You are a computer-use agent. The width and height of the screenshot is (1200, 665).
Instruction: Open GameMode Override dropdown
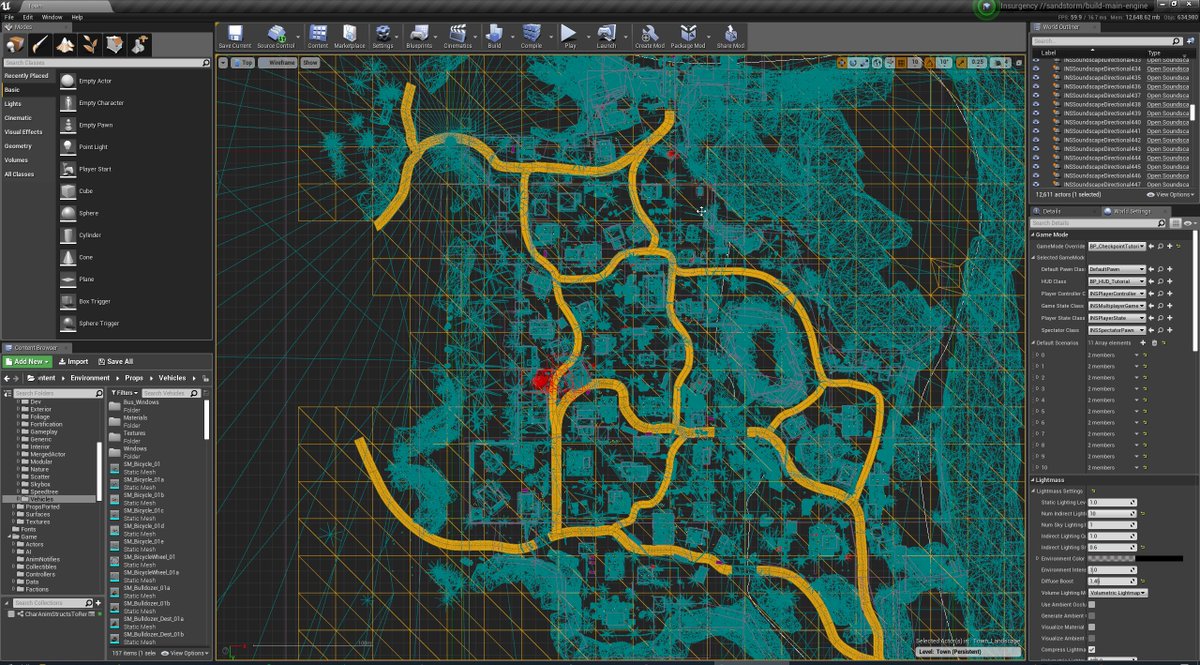click(1116, 246)
